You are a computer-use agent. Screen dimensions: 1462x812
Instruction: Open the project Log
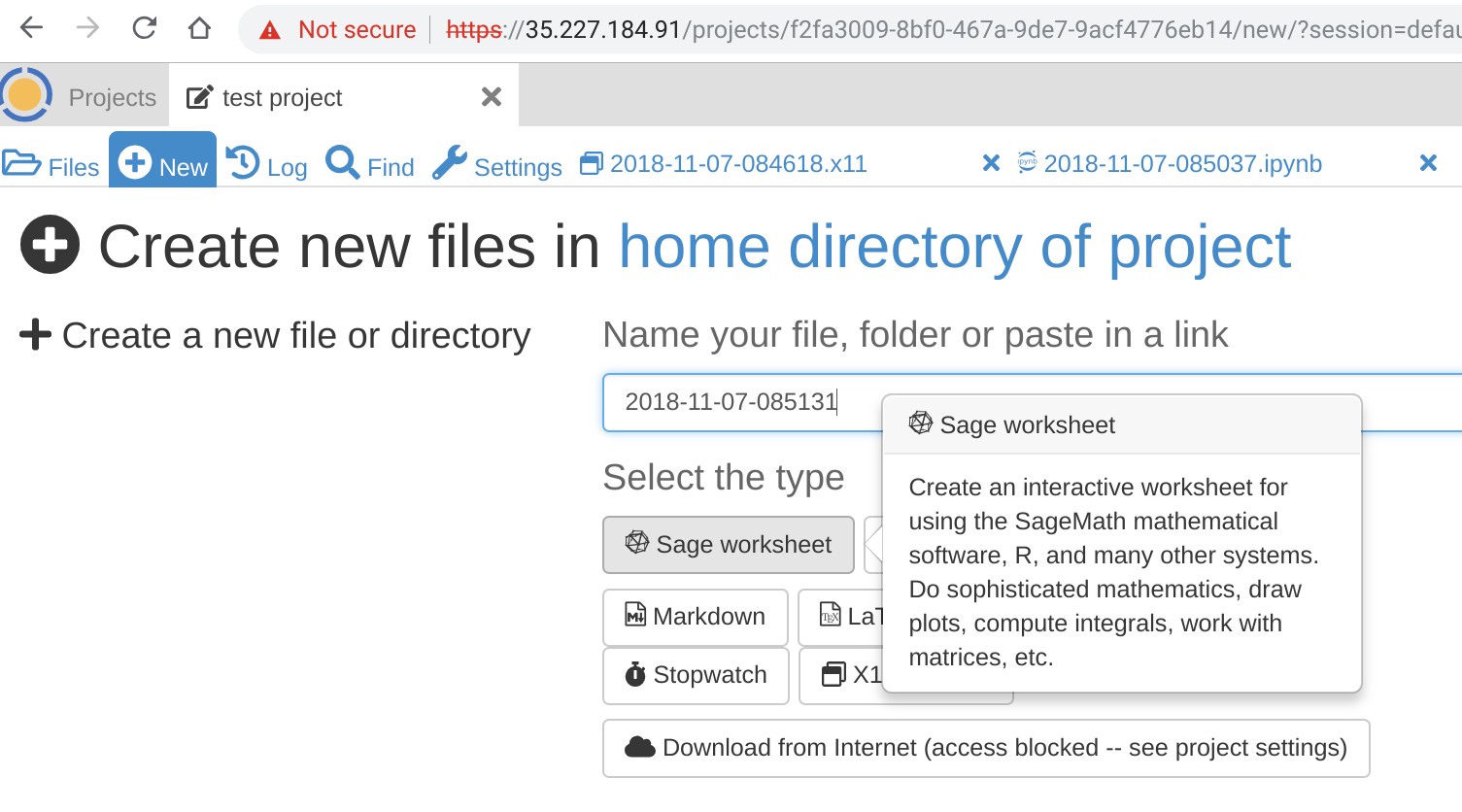[x=267, y=166]
